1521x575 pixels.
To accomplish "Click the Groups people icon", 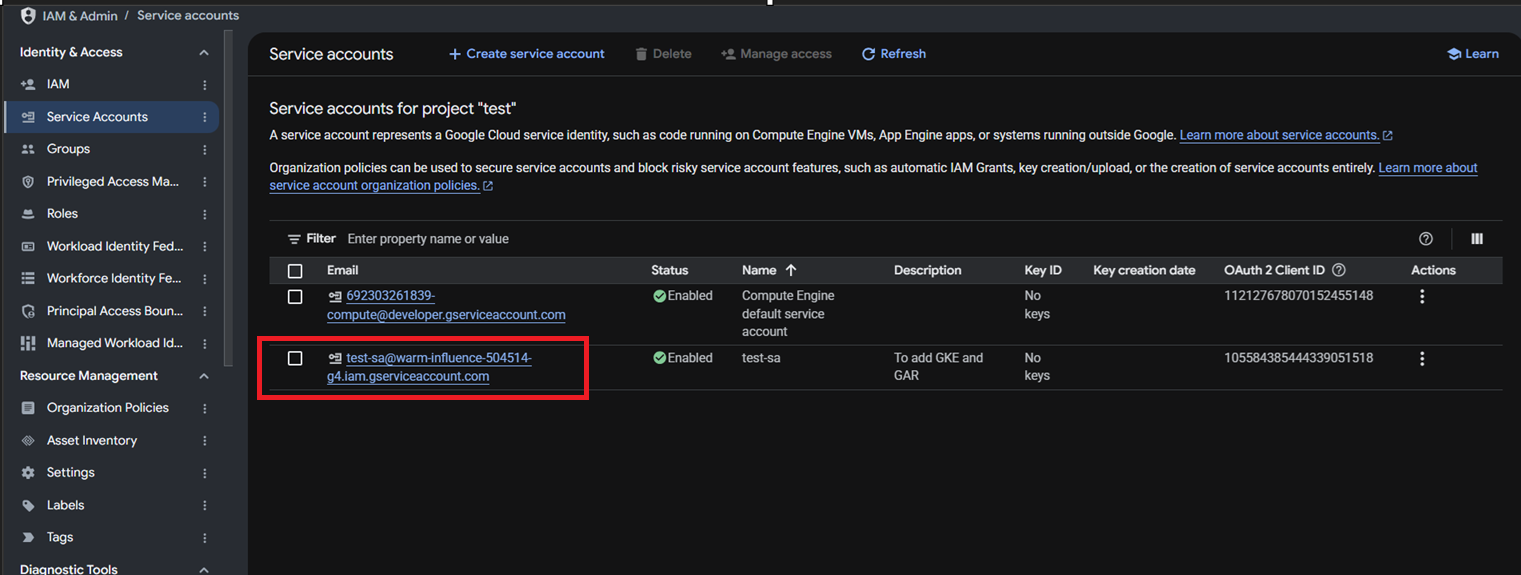I will [28, 149].
